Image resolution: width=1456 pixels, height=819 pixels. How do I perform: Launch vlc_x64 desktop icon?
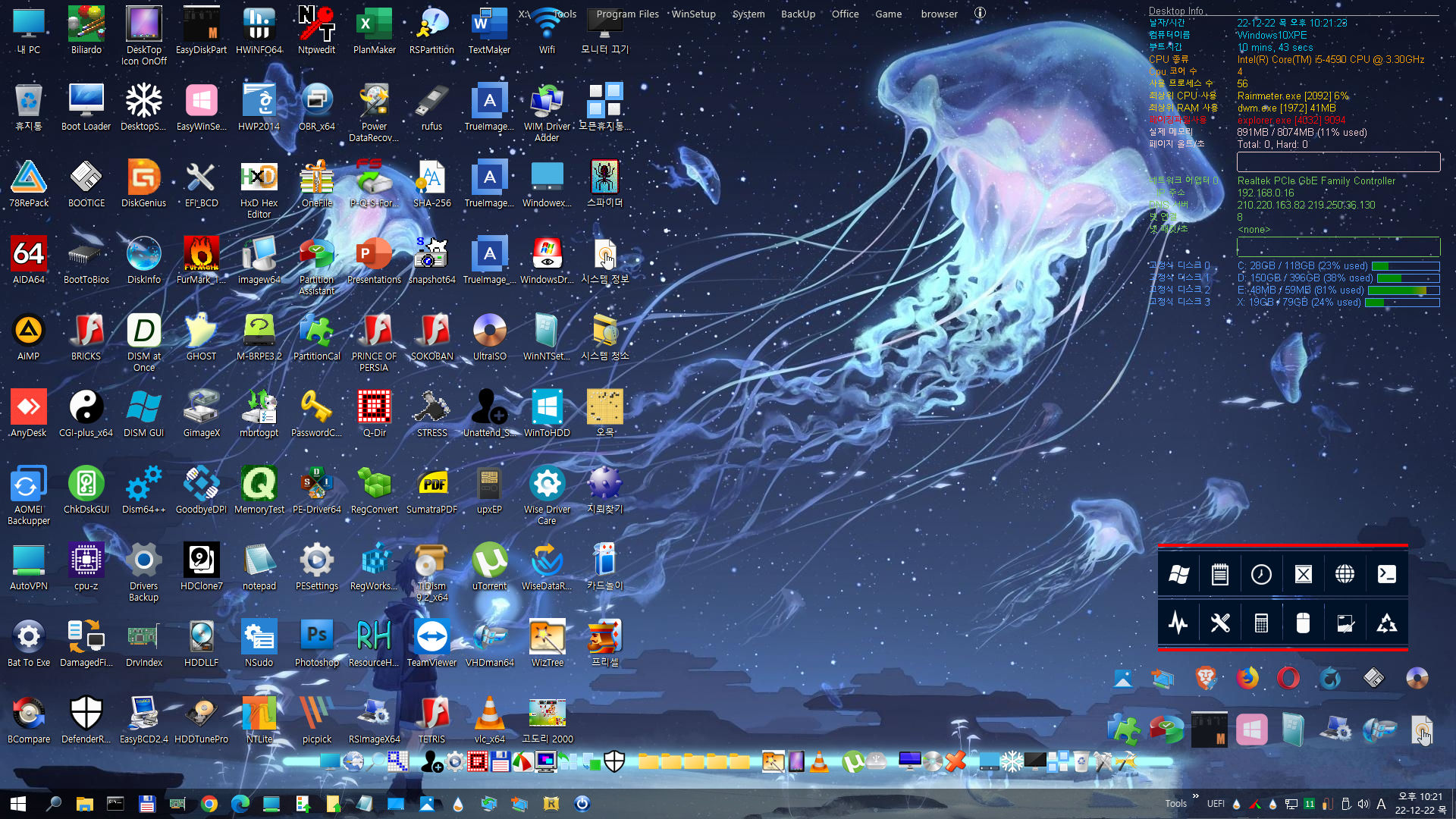click(489, 720)
